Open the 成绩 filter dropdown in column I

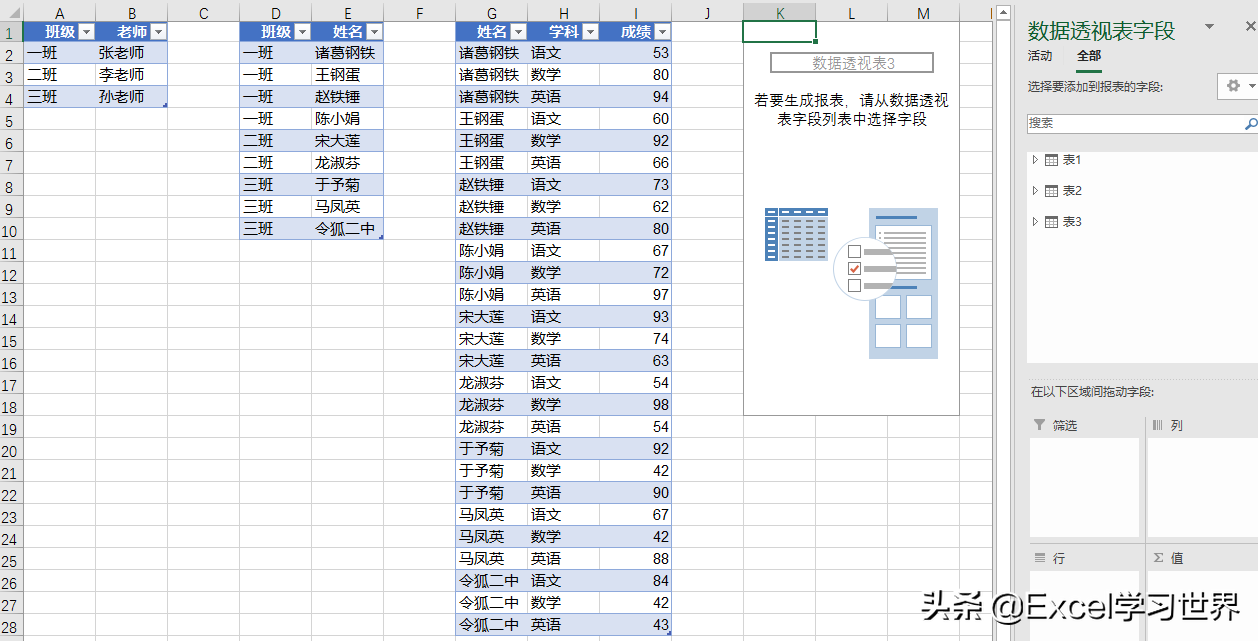coord(662,32)
